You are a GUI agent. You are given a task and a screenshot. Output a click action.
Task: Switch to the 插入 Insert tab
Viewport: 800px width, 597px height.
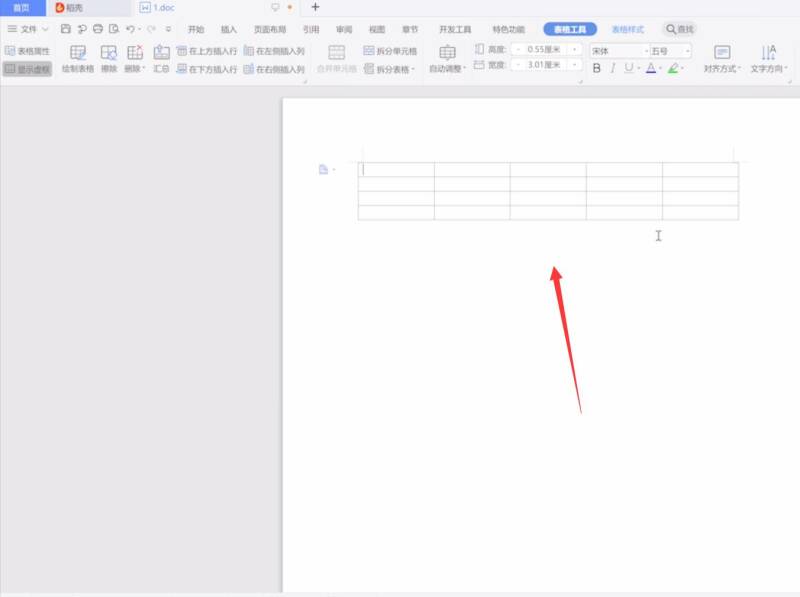pyautogui.click(x=229, y=29)
